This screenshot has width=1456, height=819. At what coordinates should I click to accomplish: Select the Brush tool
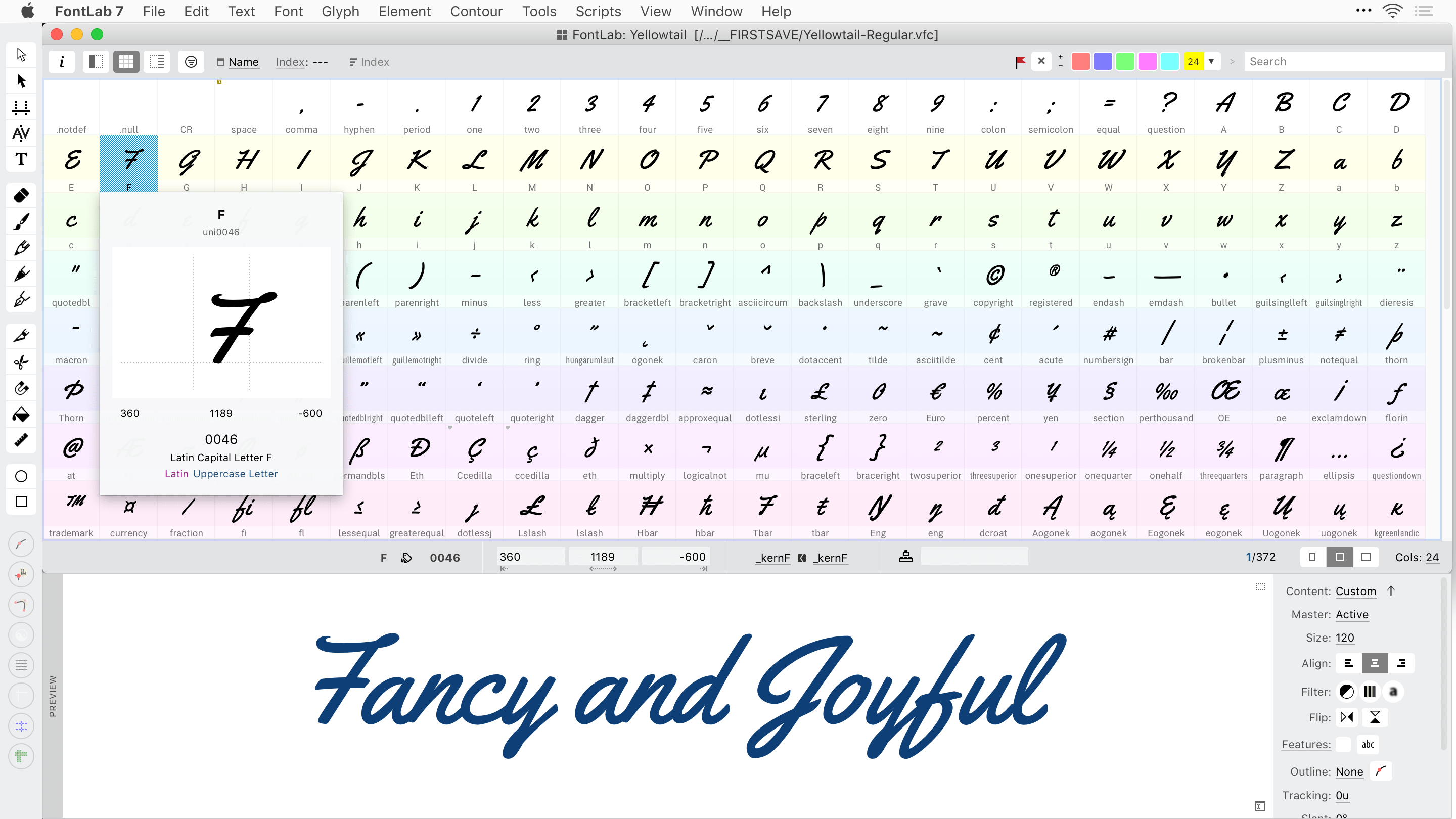[21, 221]
